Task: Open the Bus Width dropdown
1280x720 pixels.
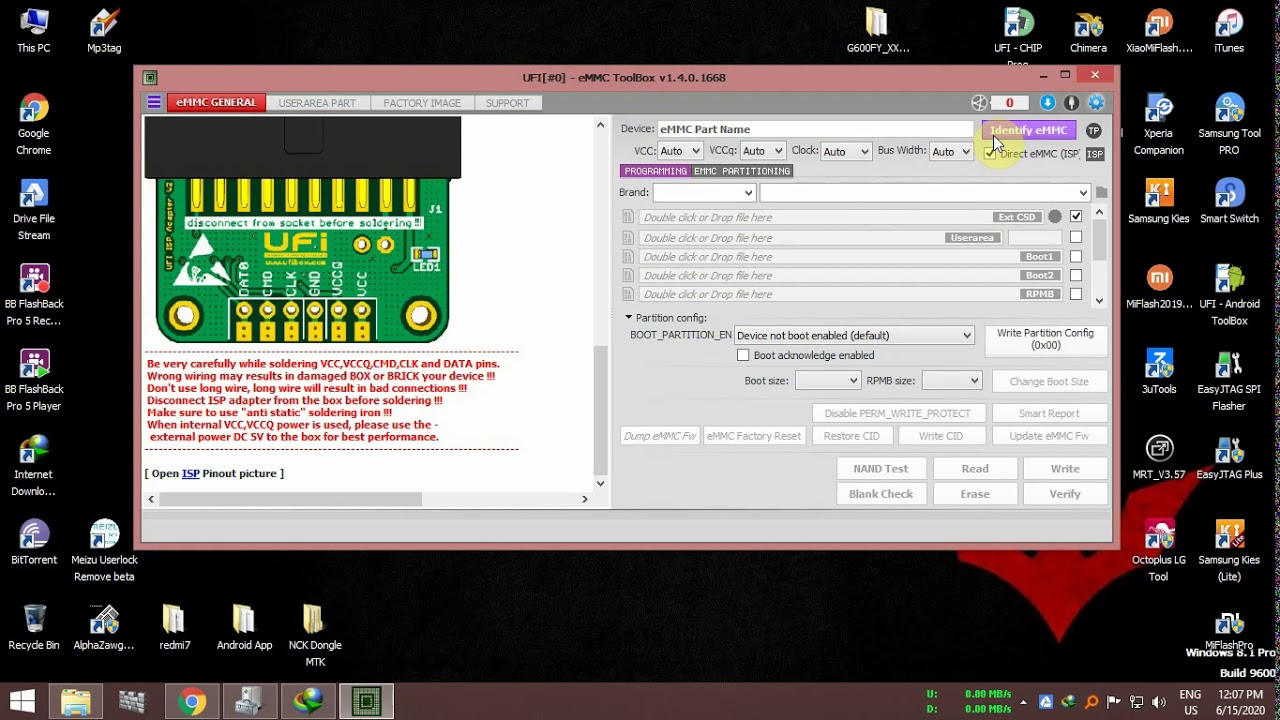Action: (951, 151)
